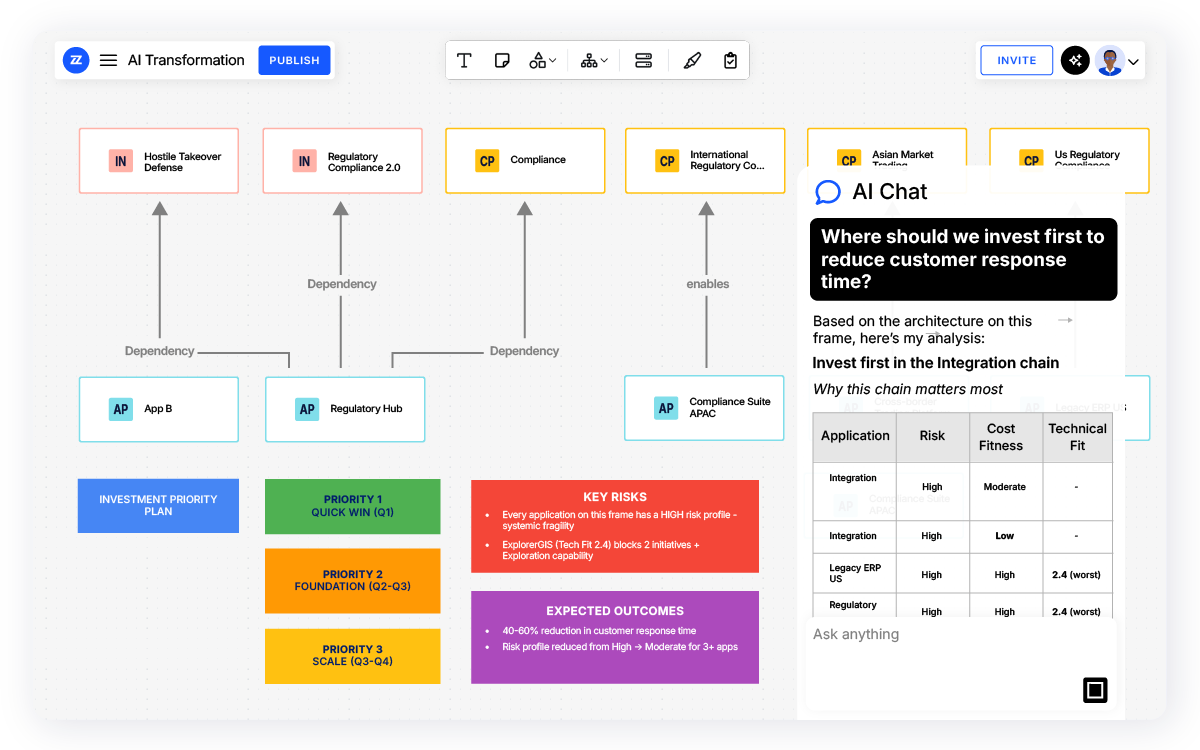The image size is (1200, 750).
Task: Select the red Key Risks box
Action: point(615,526)
